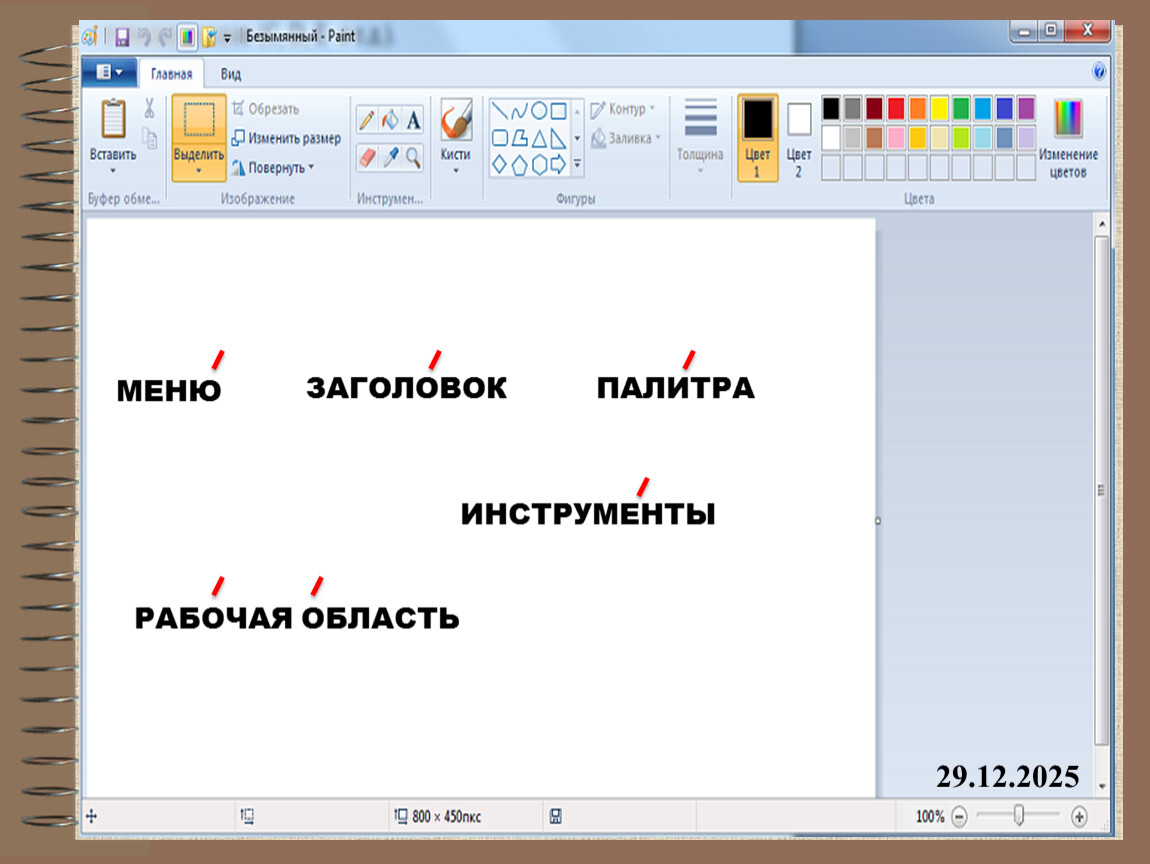1150x864 pixels.
Task: Open the Повернуть rotate dropdown
Action: [311, 168]
